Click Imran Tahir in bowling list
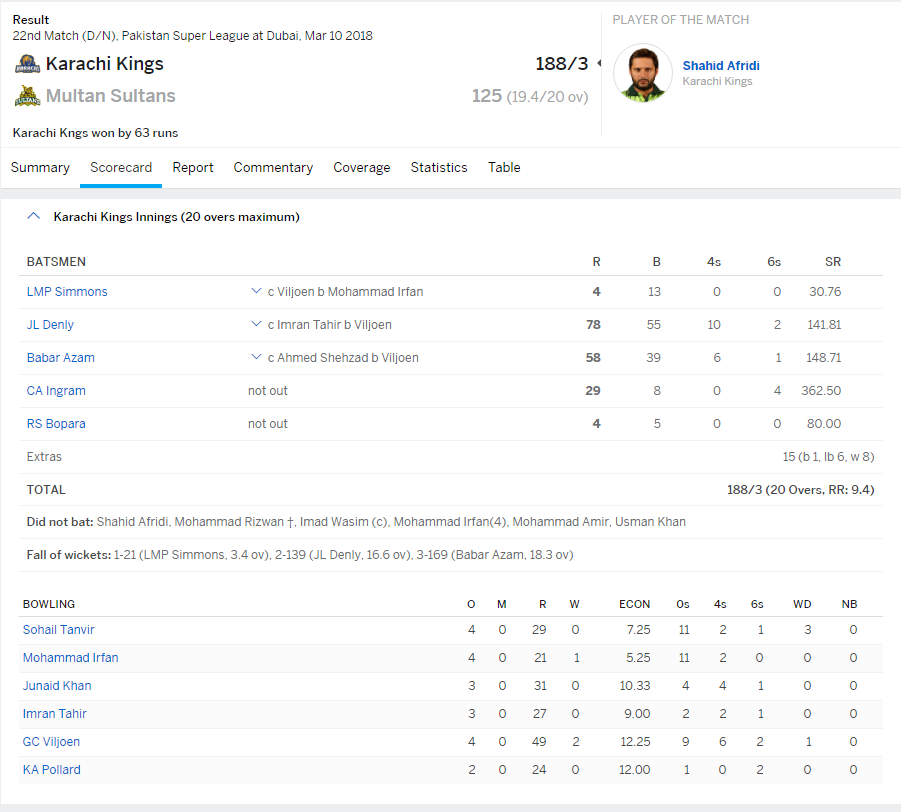 [x=55, y=714]
